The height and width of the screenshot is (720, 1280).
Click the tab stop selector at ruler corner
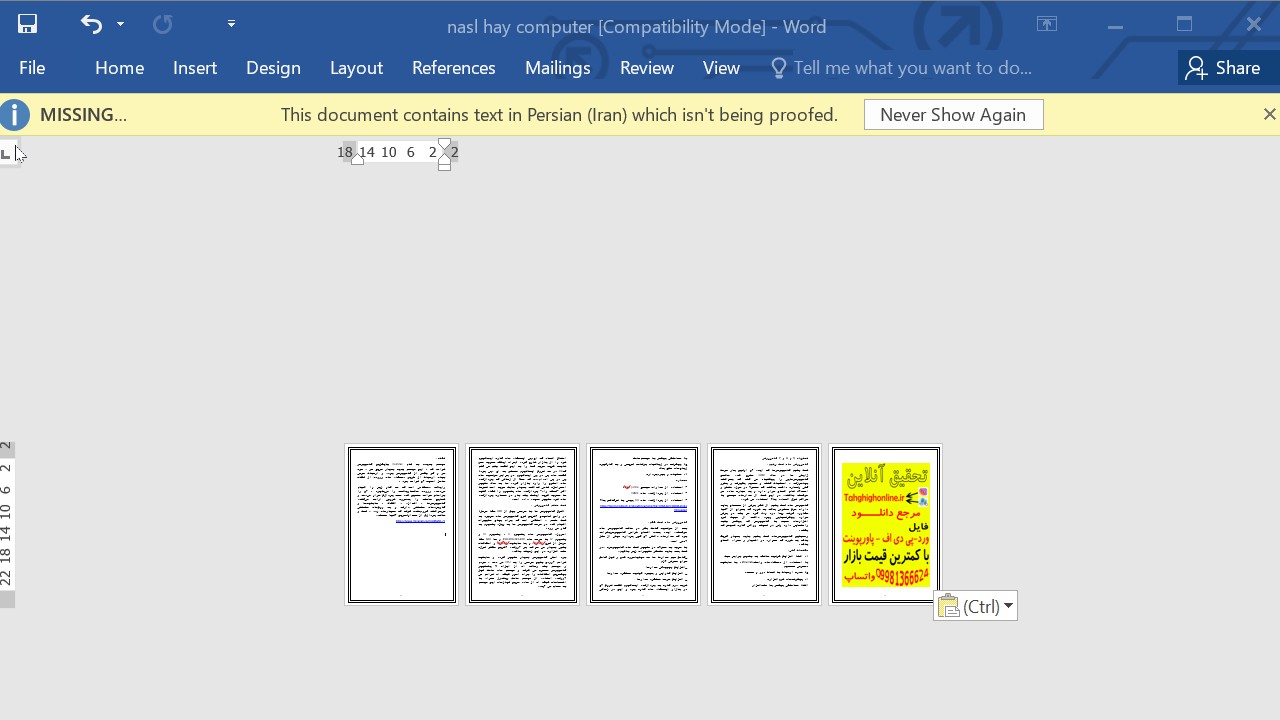coord(7,153)
